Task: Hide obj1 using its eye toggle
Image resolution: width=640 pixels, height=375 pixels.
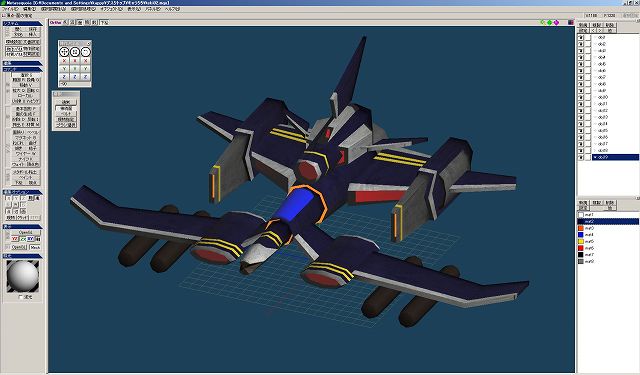Action: pyautogui.click(x=581, y=38)
